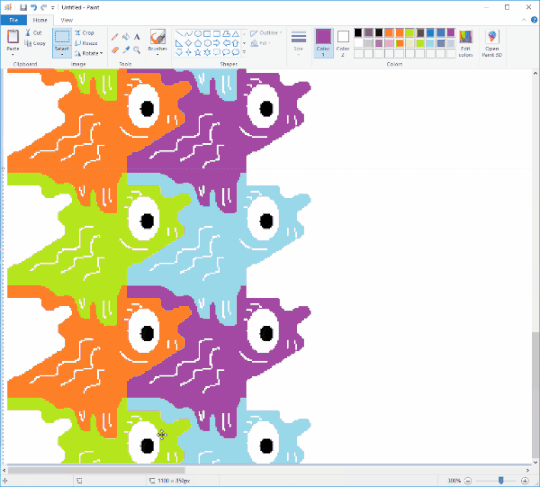Click the Undo arrow icon
This screenshot has width=540, height=487.
[33, 7]
